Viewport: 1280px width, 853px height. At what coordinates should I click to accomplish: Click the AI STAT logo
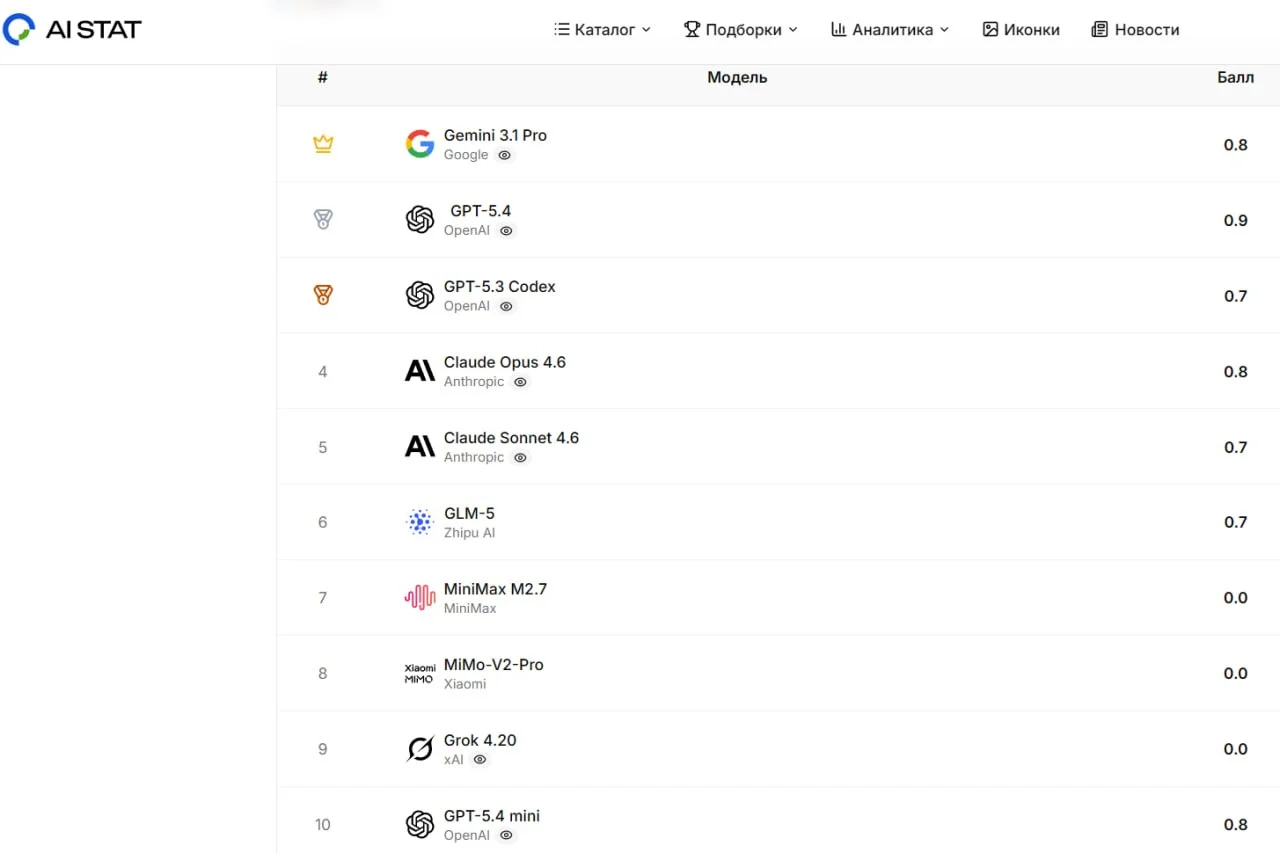(x=72, y=30)
